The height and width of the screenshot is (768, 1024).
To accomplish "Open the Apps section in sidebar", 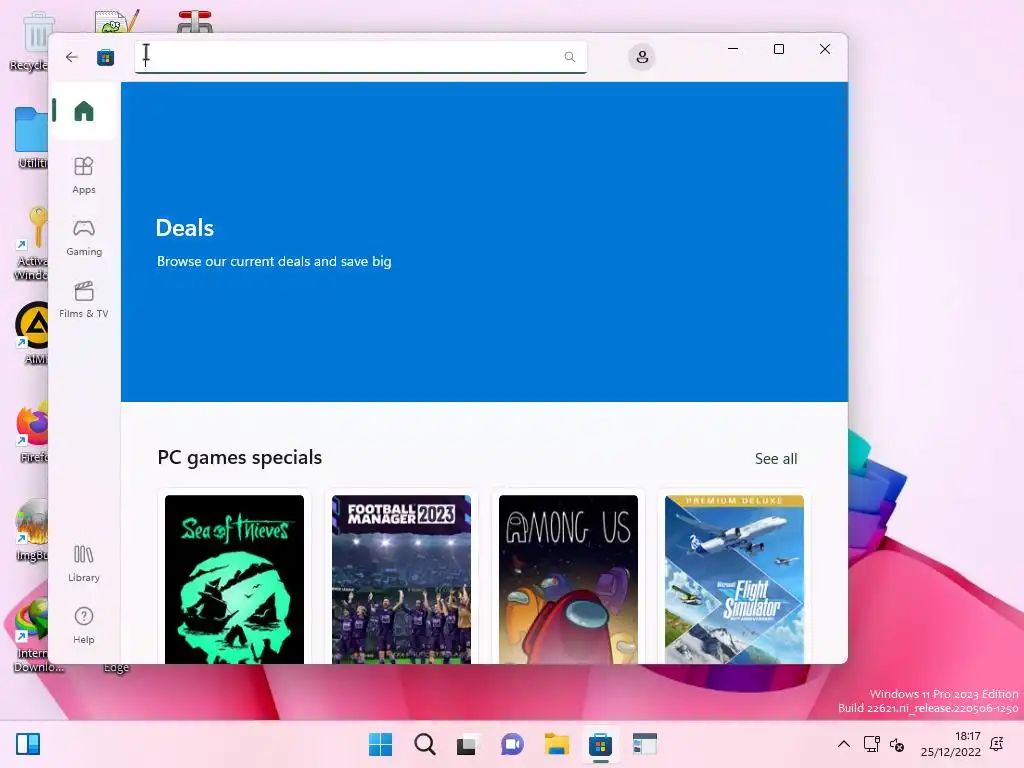I will (x=84, y=176).
